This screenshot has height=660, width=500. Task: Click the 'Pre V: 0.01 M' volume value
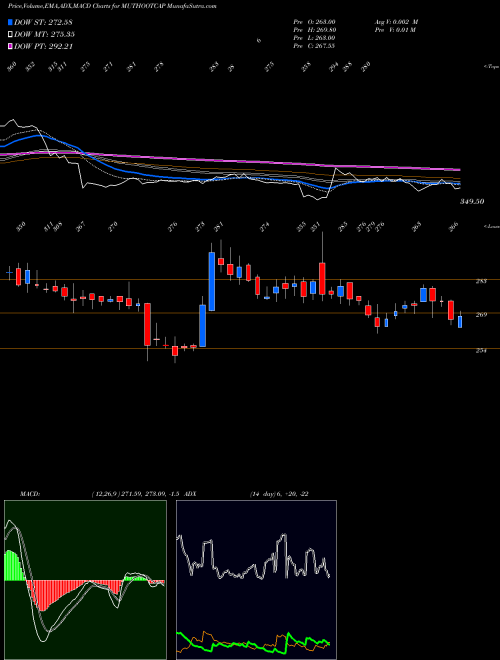click(x=395, y=30)
